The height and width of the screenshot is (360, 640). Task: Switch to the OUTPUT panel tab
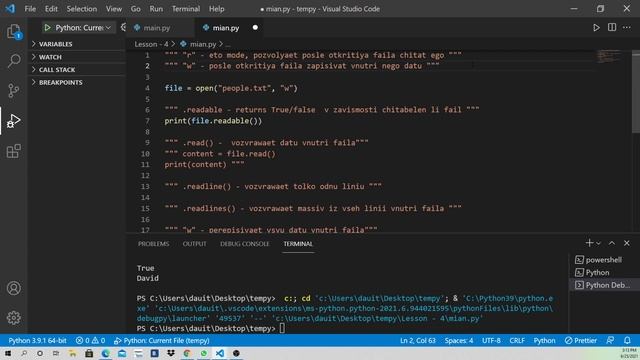(x=194, y=244)
